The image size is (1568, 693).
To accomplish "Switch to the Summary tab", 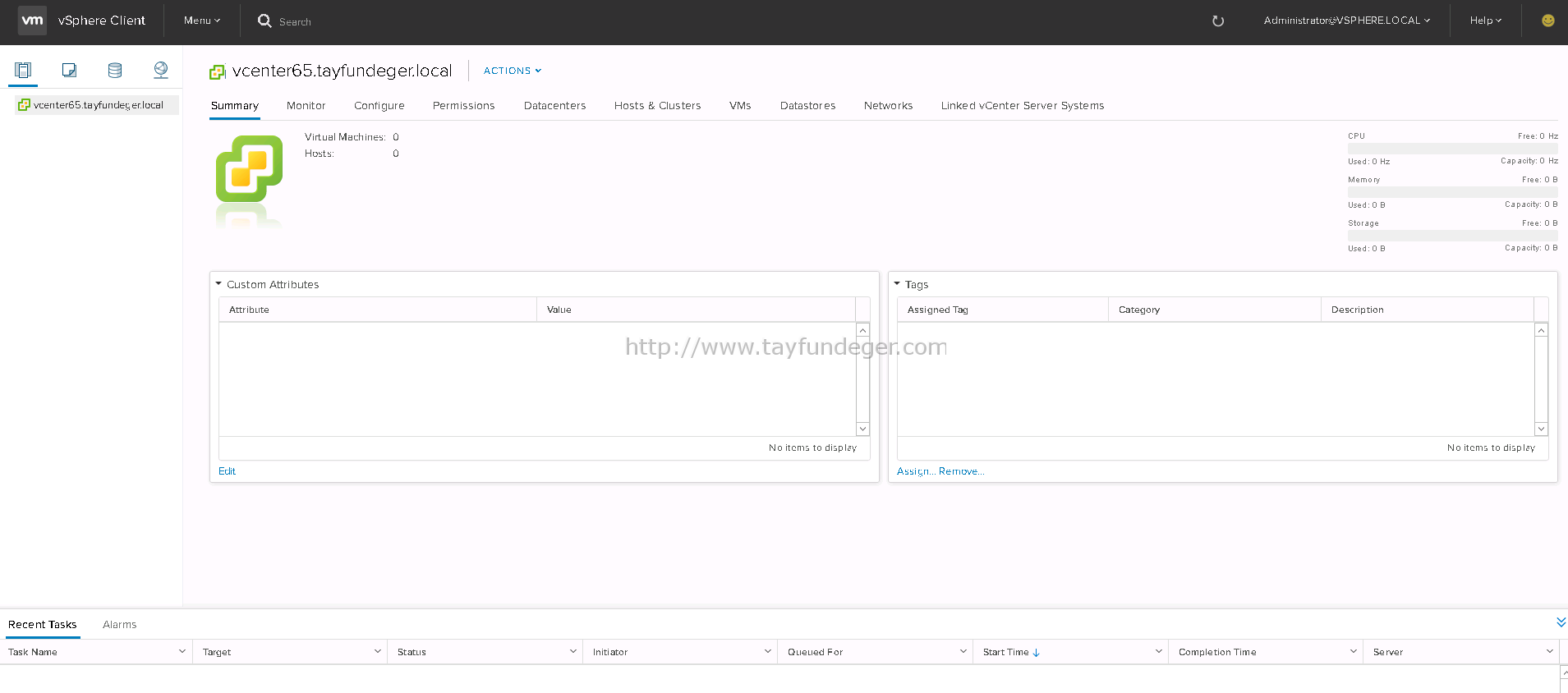I will click(x=235, y=105).
